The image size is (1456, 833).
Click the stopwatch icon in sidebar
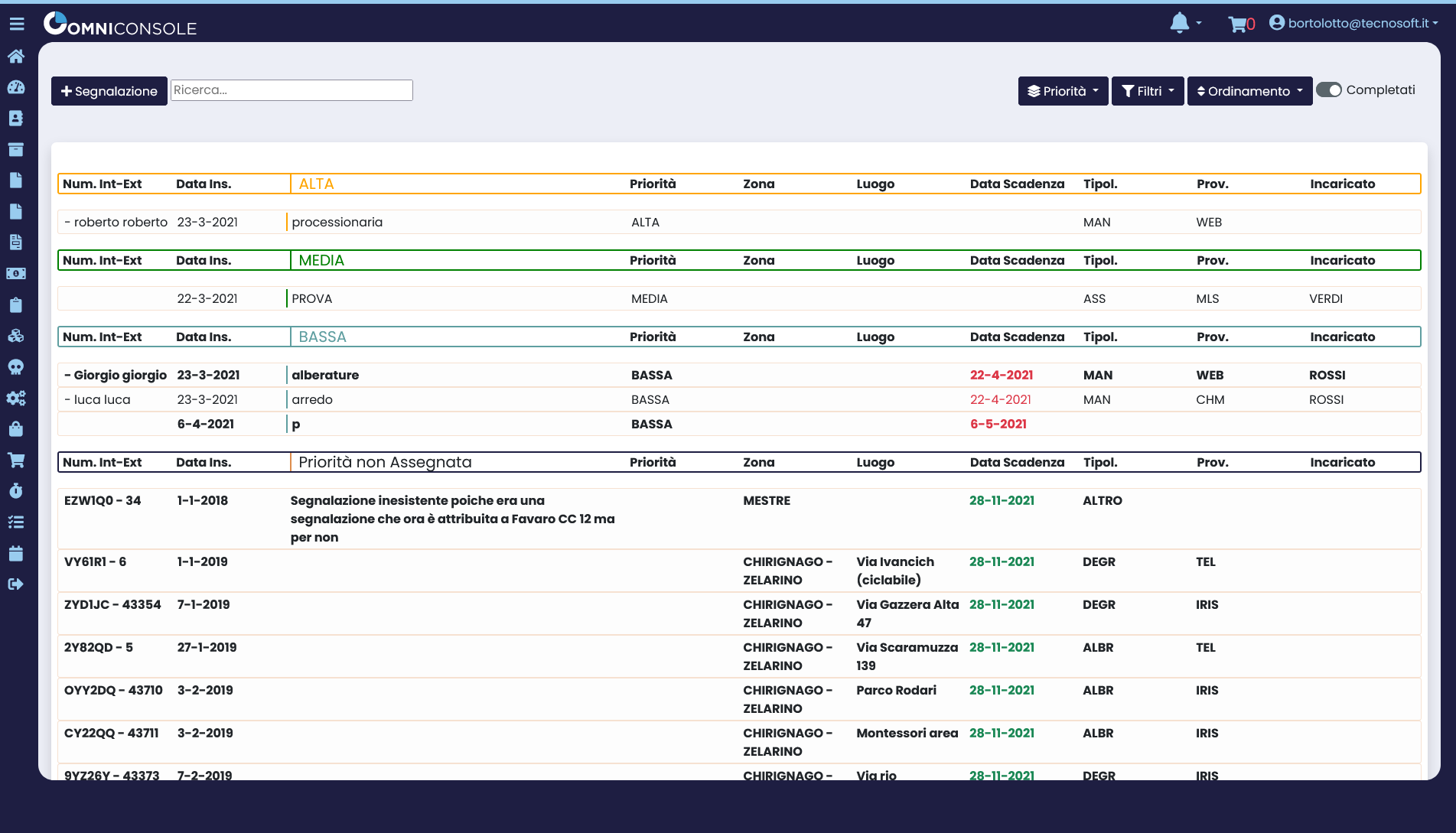pos(16,491)
